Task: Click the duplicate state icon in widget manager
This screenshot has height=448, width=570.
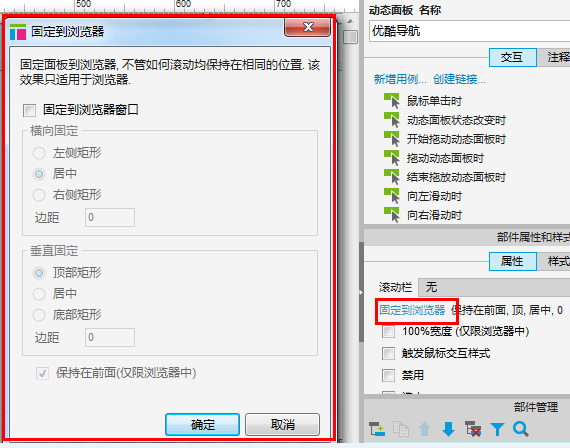Action: click(401, 429)
